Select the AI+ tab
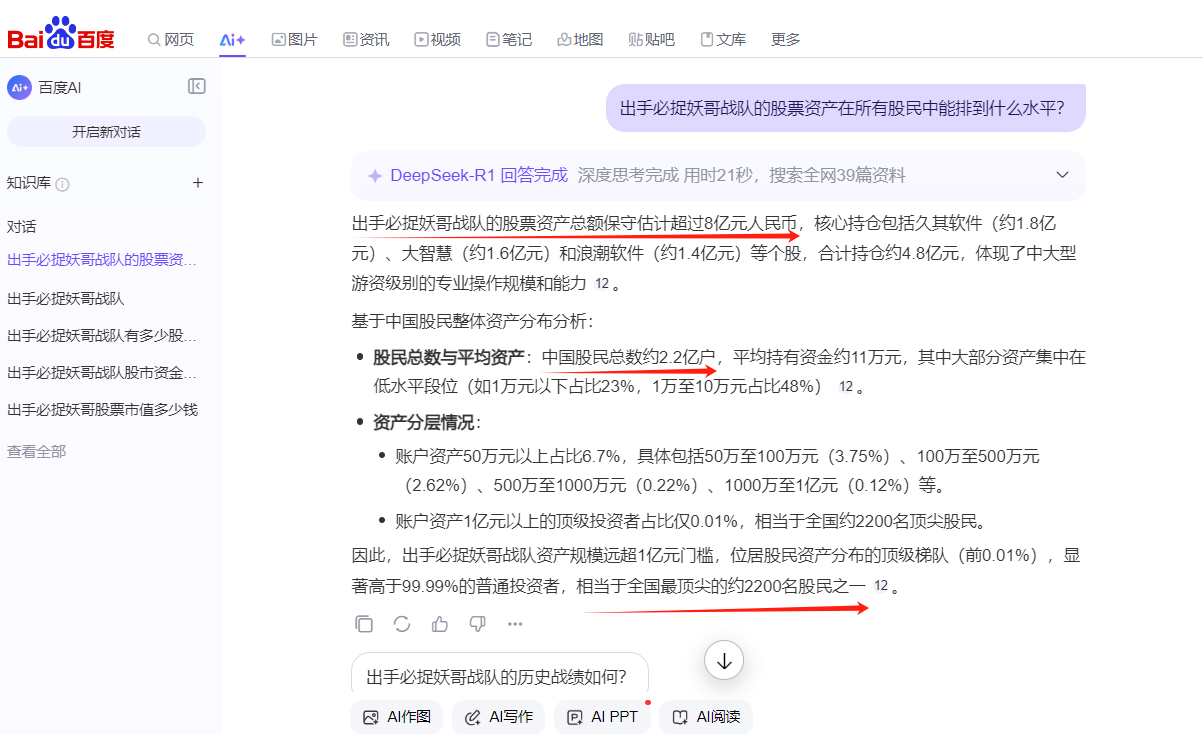1203x734 pixels. pos(233,39)
